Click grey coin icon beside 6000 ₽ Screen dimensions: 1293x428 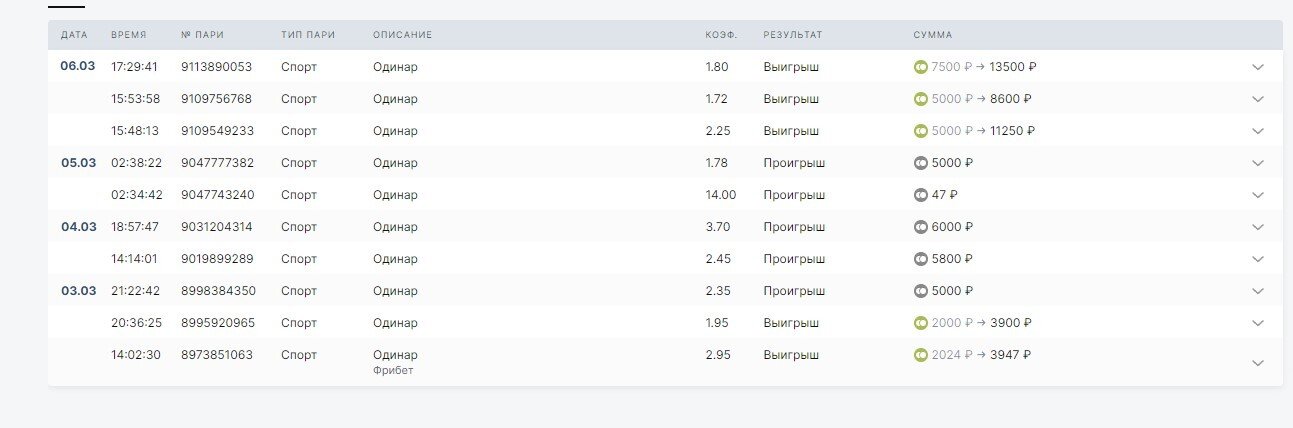[x=921, y=227]
